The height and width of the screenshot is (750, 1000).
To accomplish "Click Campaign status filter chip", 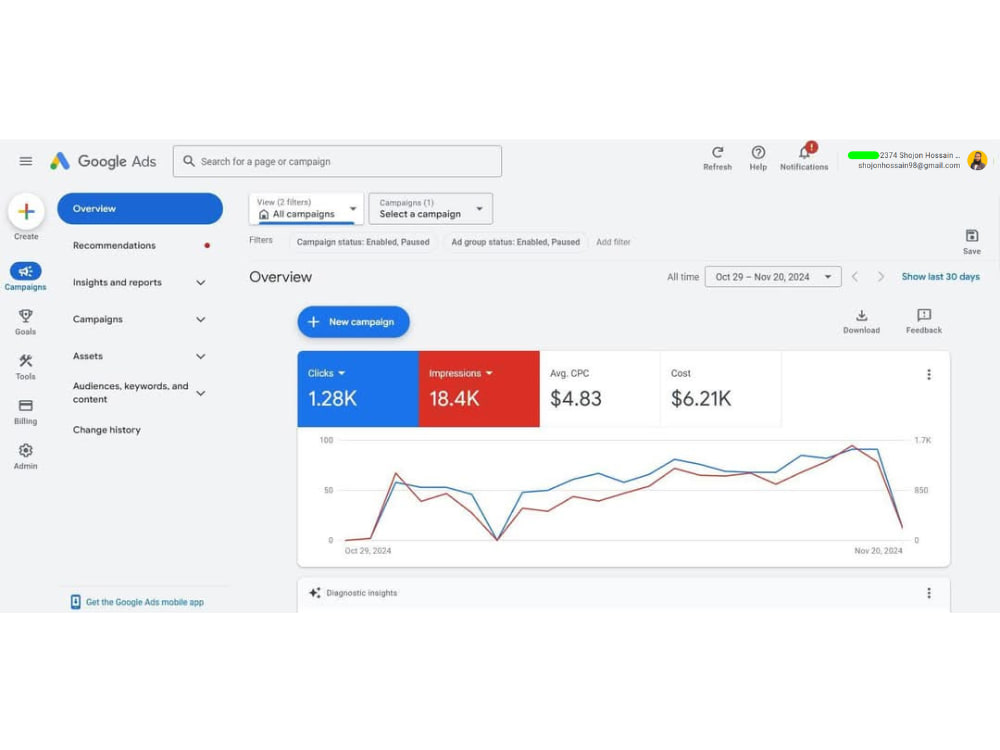I will pyautogui.click(x=363, y=242).
